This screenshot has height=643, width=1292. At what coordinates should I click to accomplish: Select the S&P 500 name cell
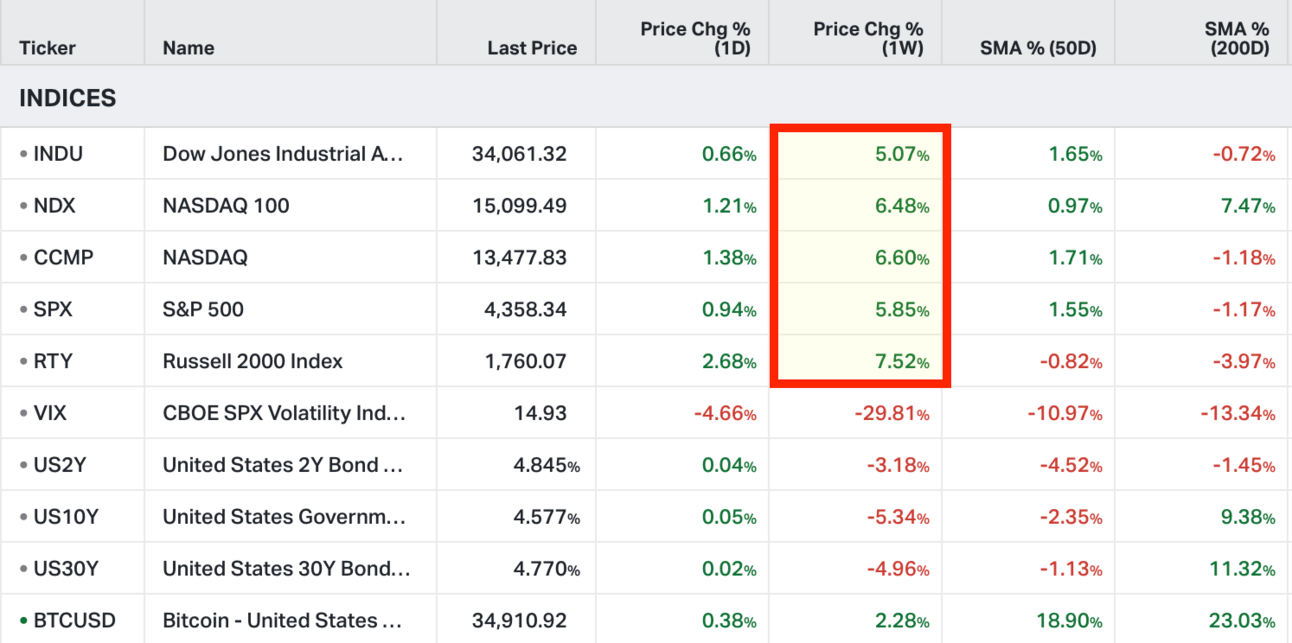click(x=203, y=310)
